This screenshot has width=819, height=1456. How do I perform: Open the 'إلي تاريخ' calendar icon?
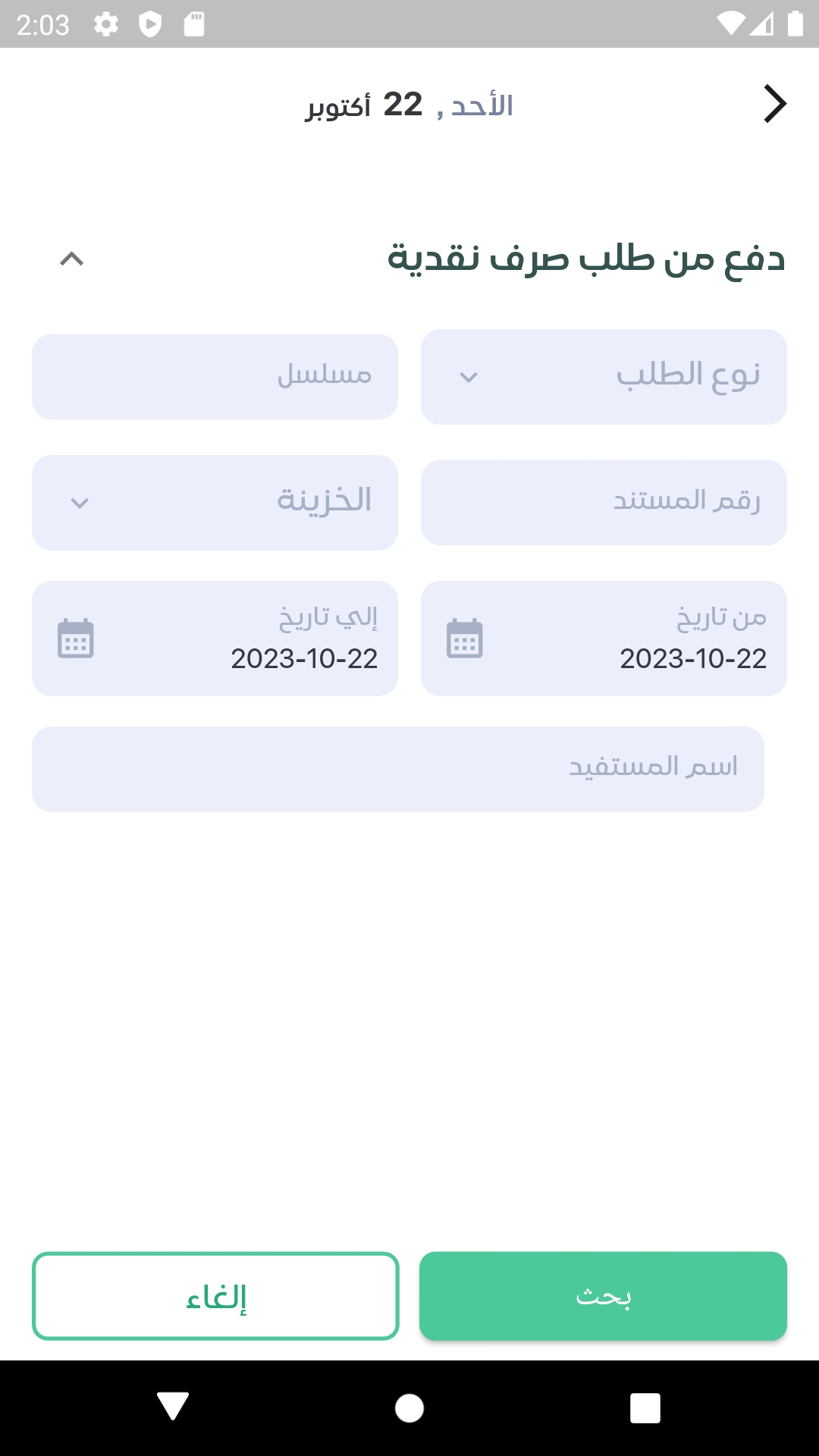click(x=76, y=639)
